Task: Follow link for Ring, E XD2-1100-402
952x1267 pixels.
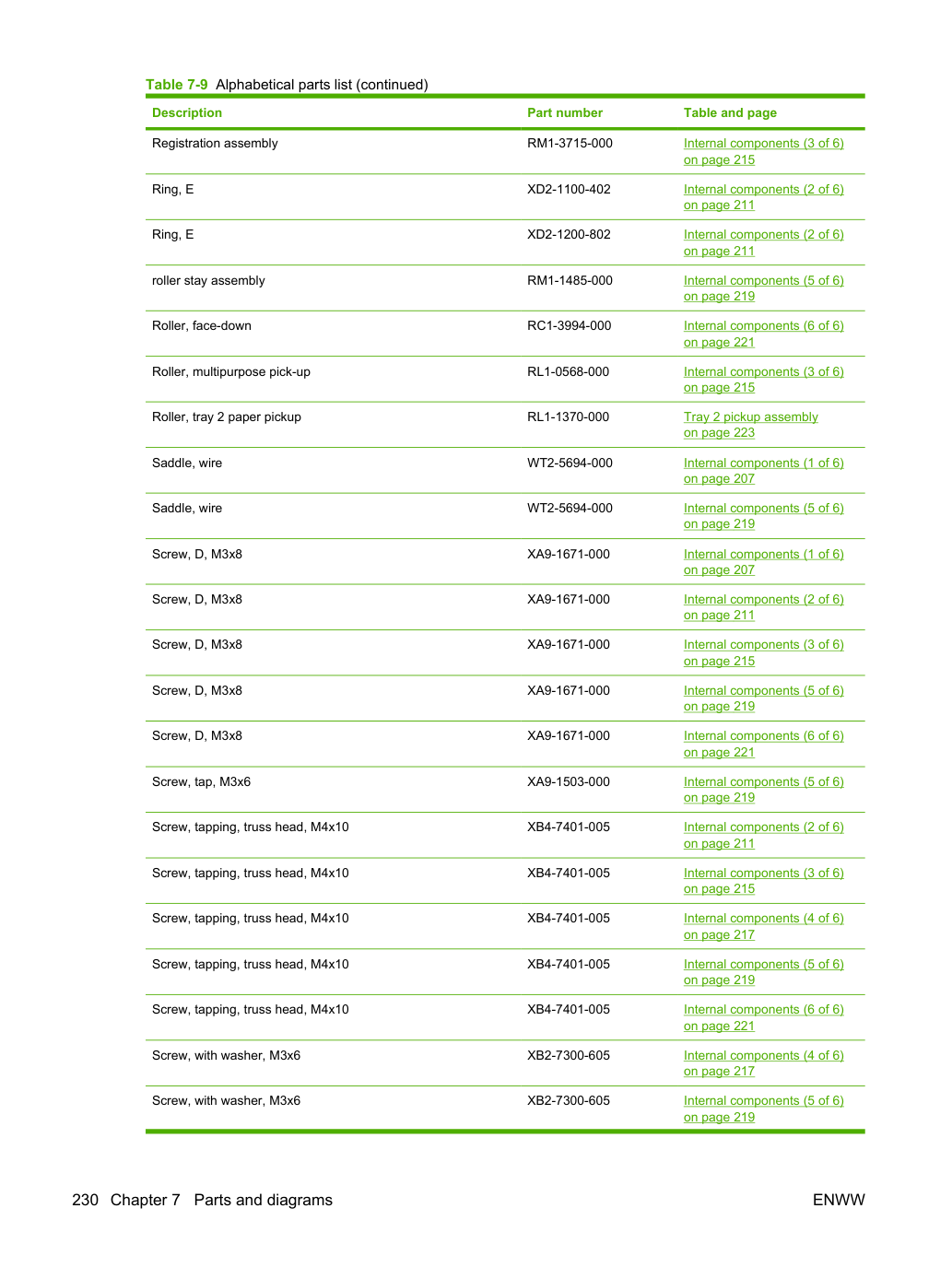Action: 763,197
